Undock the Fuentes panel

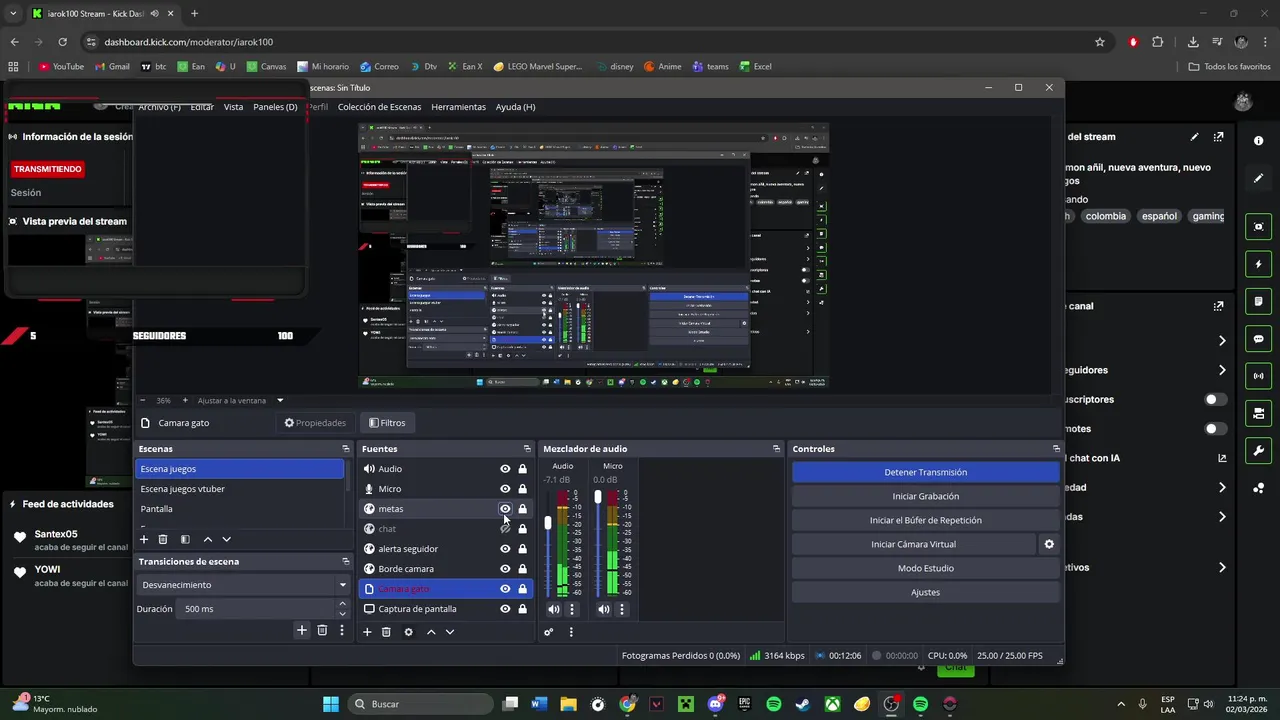(527, 449)
